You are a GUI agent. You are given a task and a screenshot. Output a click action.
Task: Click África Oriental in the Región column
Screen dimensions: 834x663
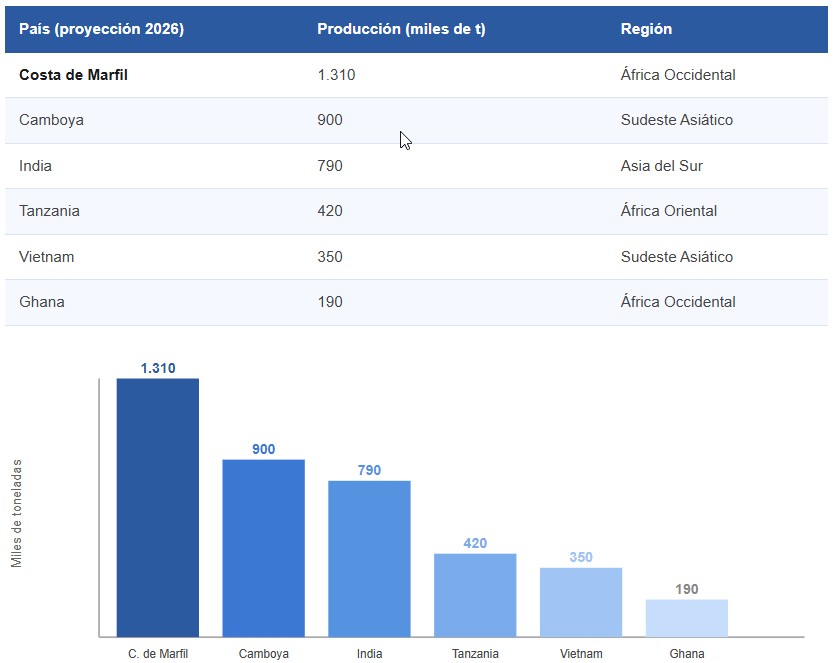pyautogui.click(x=668, y=211)
